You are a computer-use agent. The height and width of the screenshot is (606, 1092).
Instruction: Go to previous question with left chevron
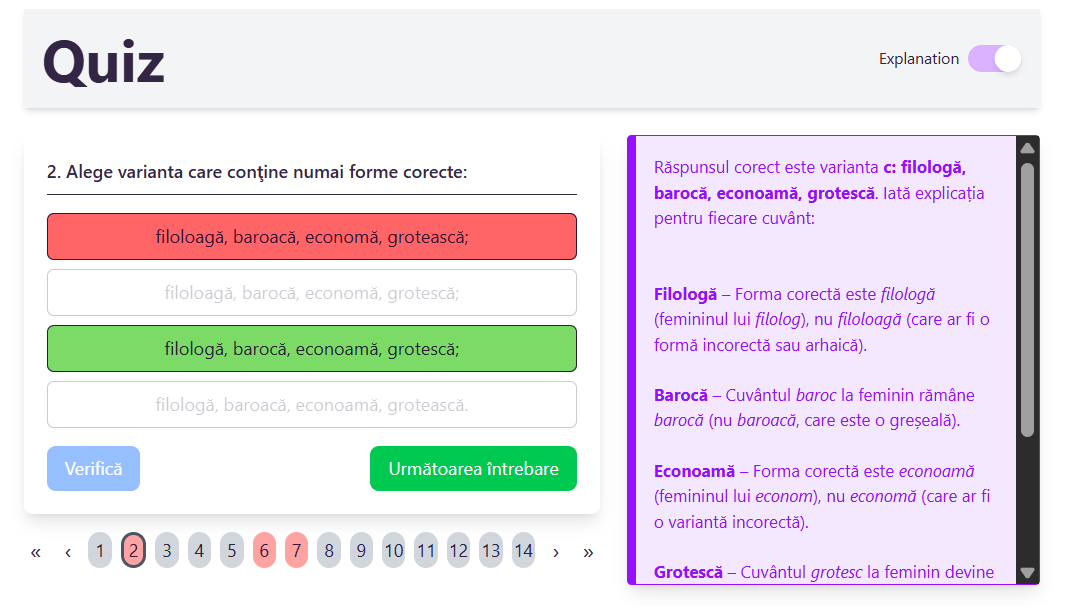(68, 551)
